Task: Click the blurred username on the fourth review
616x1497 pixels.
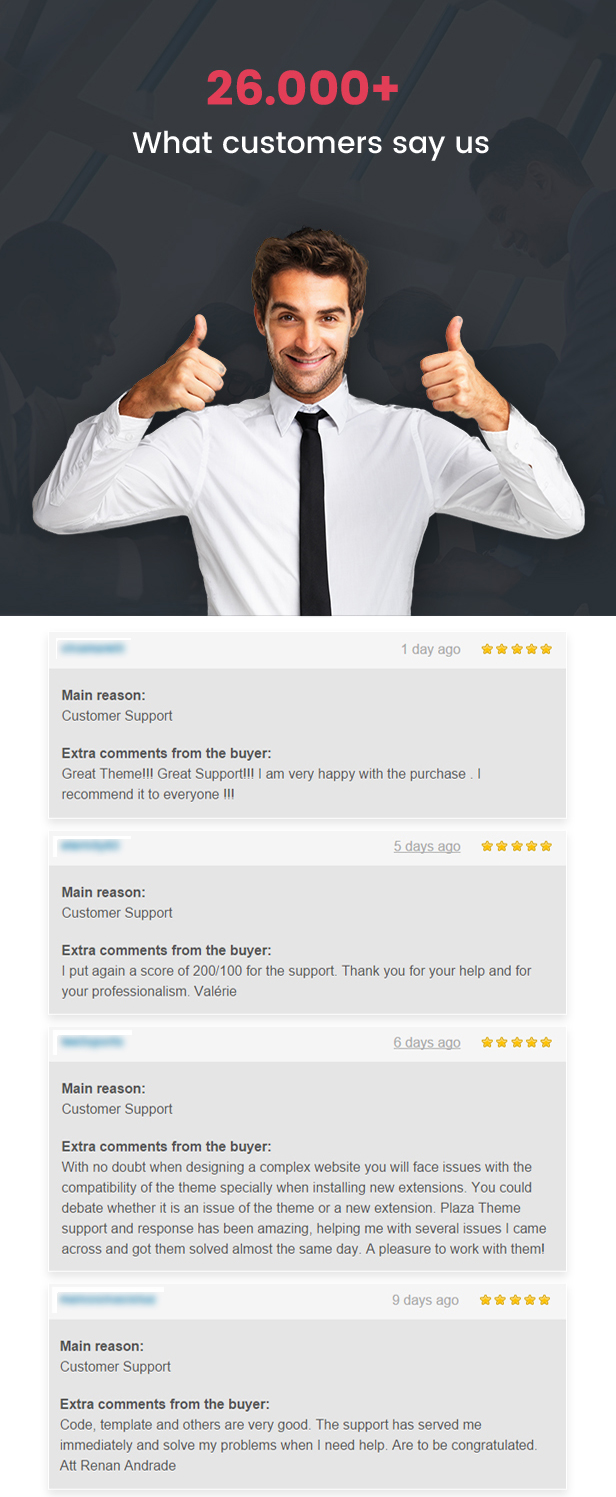Action: click(x=108, y=1299)
